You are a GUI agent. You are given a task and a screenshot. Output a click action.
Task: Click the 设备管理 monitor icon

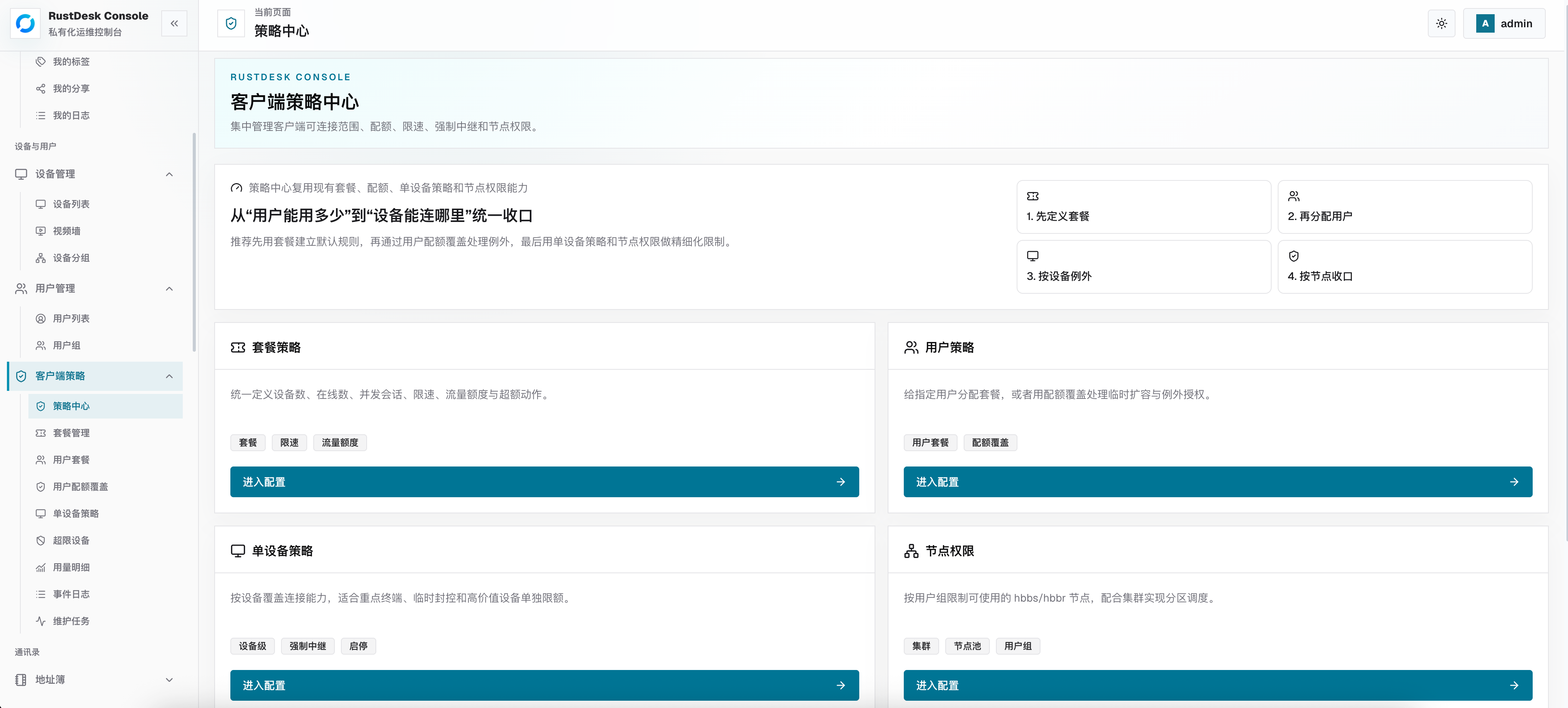tap(21, 174)
